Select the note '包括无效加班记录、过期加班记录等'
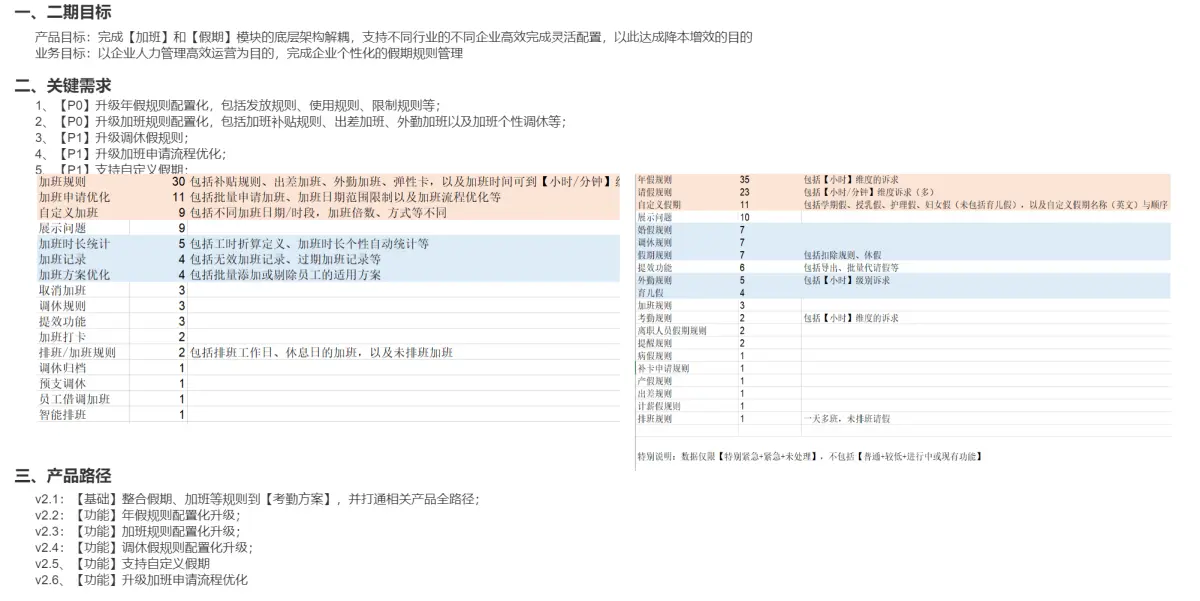This screenshot has width=1200, height=601. [x=286, y=259]
